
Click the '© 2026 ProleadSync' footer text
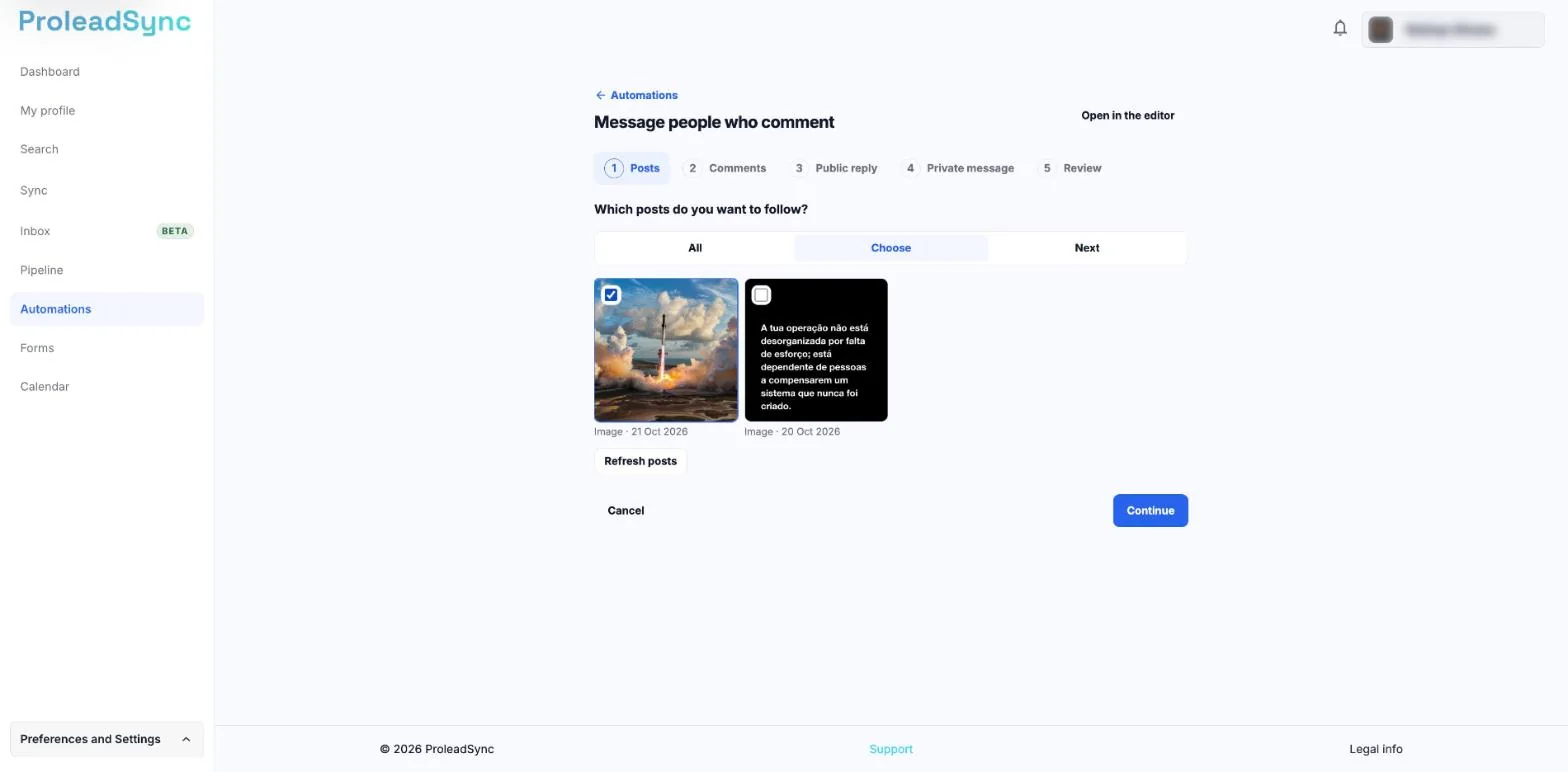click(437, 749)
